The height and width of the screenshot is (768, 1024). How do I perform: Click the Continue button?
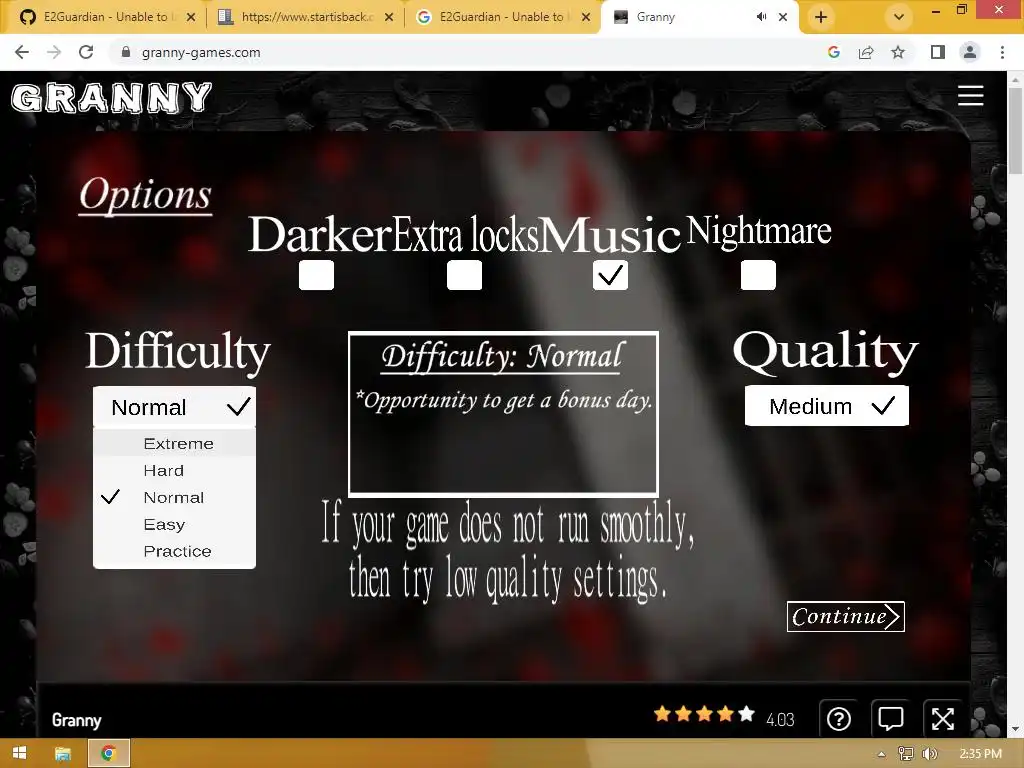846,616
